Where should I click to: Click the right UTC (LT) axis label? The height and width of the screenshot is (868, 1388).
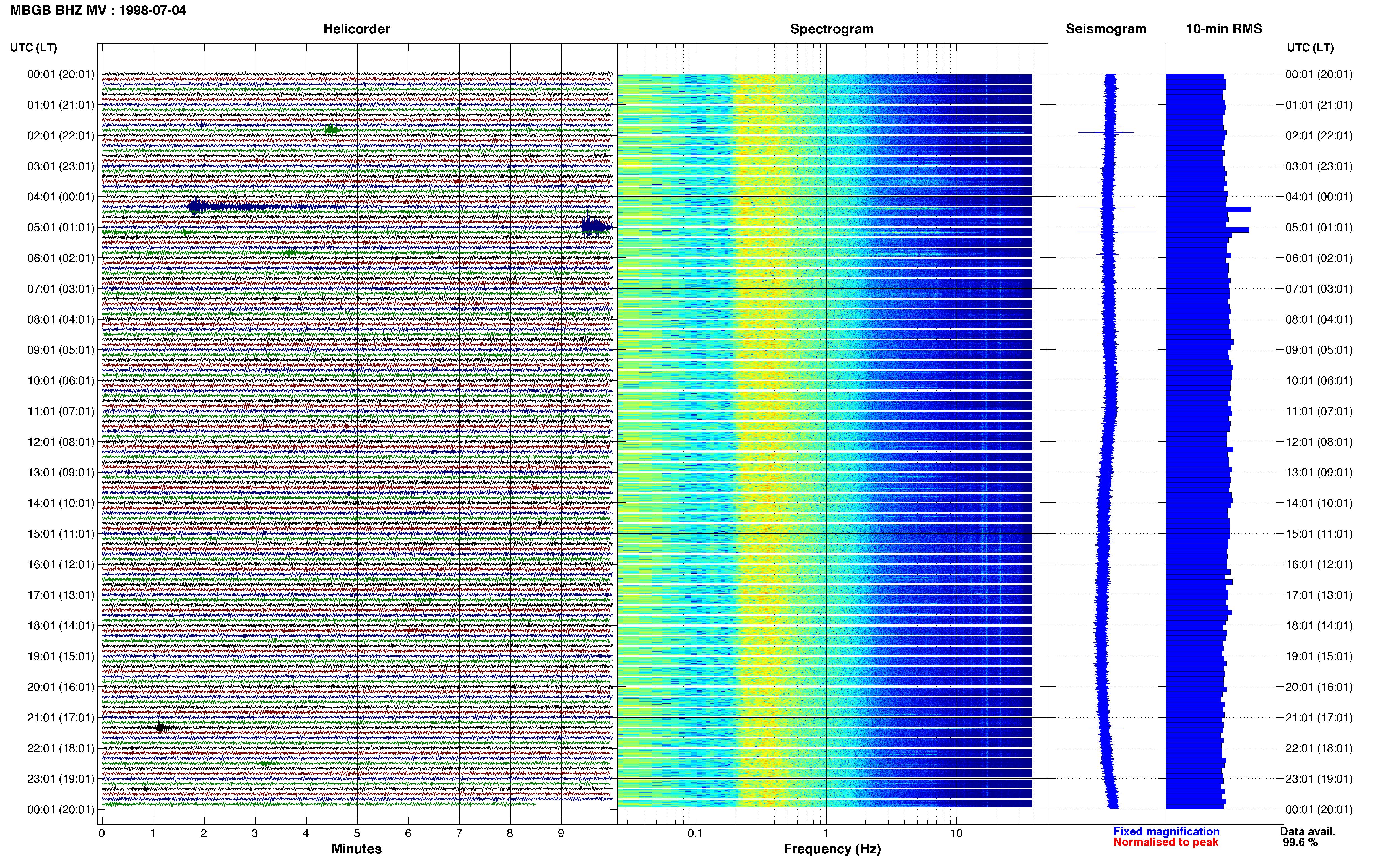[1310, 48]
